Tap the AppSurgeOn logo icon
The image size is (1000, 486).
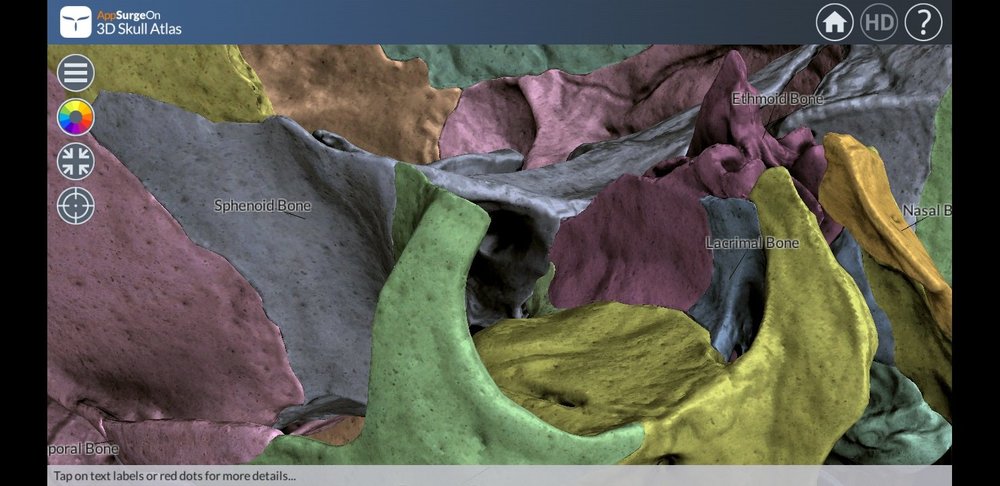[x=76, y=22]
